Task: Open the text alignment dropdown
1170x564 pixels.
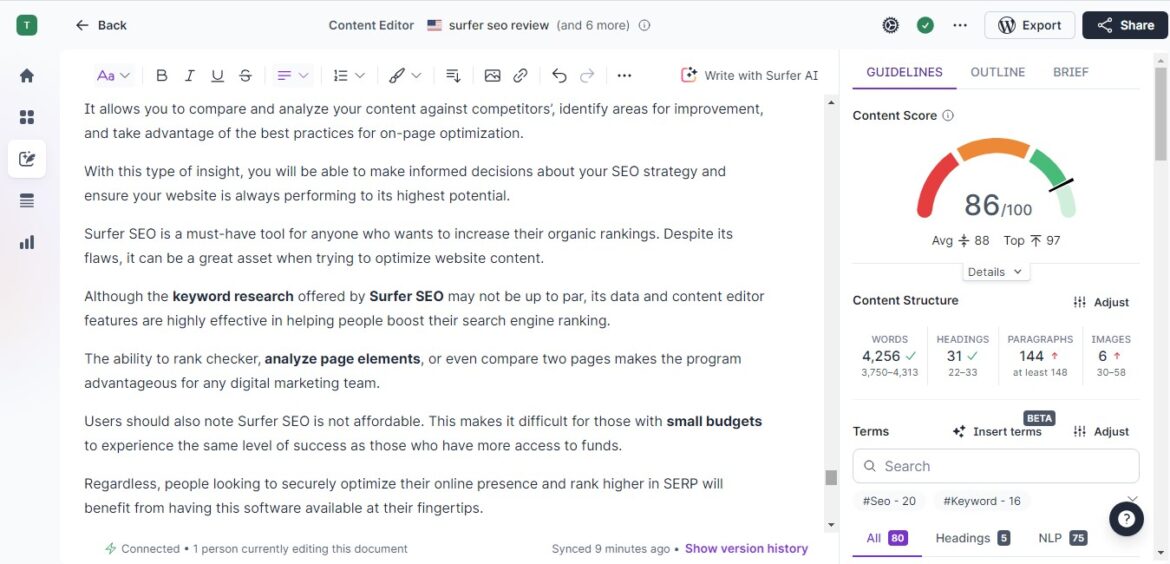Action: (x=292, y=75)
